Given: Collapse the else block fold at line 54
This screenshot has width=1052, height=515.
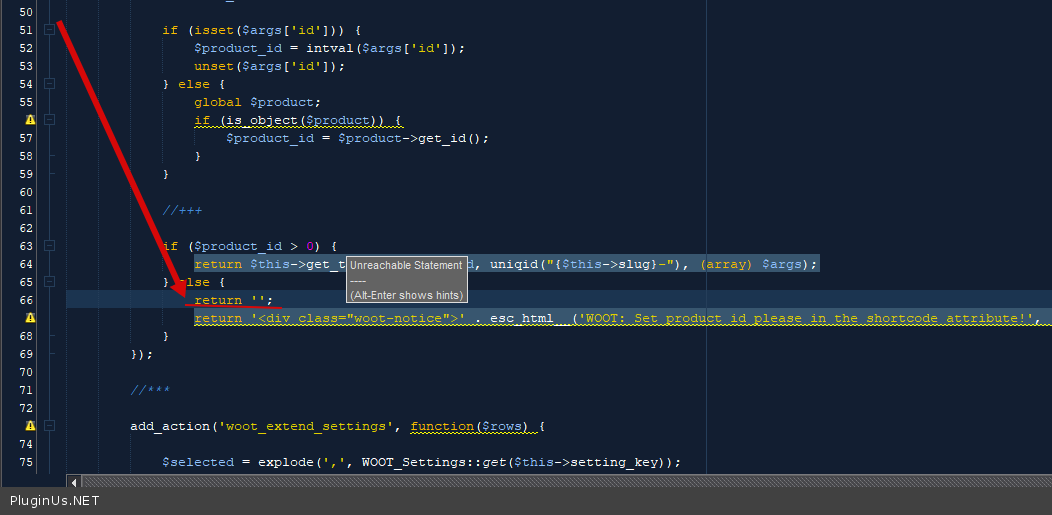Looking at the screenshot, I should (x=49, y=84).
